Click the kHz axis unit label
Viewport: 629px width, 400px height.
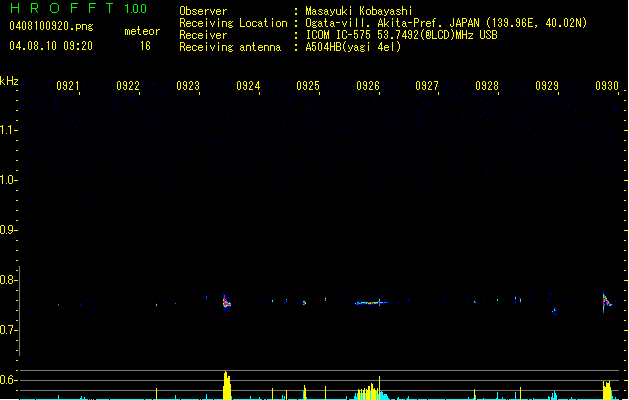point(9,81)
